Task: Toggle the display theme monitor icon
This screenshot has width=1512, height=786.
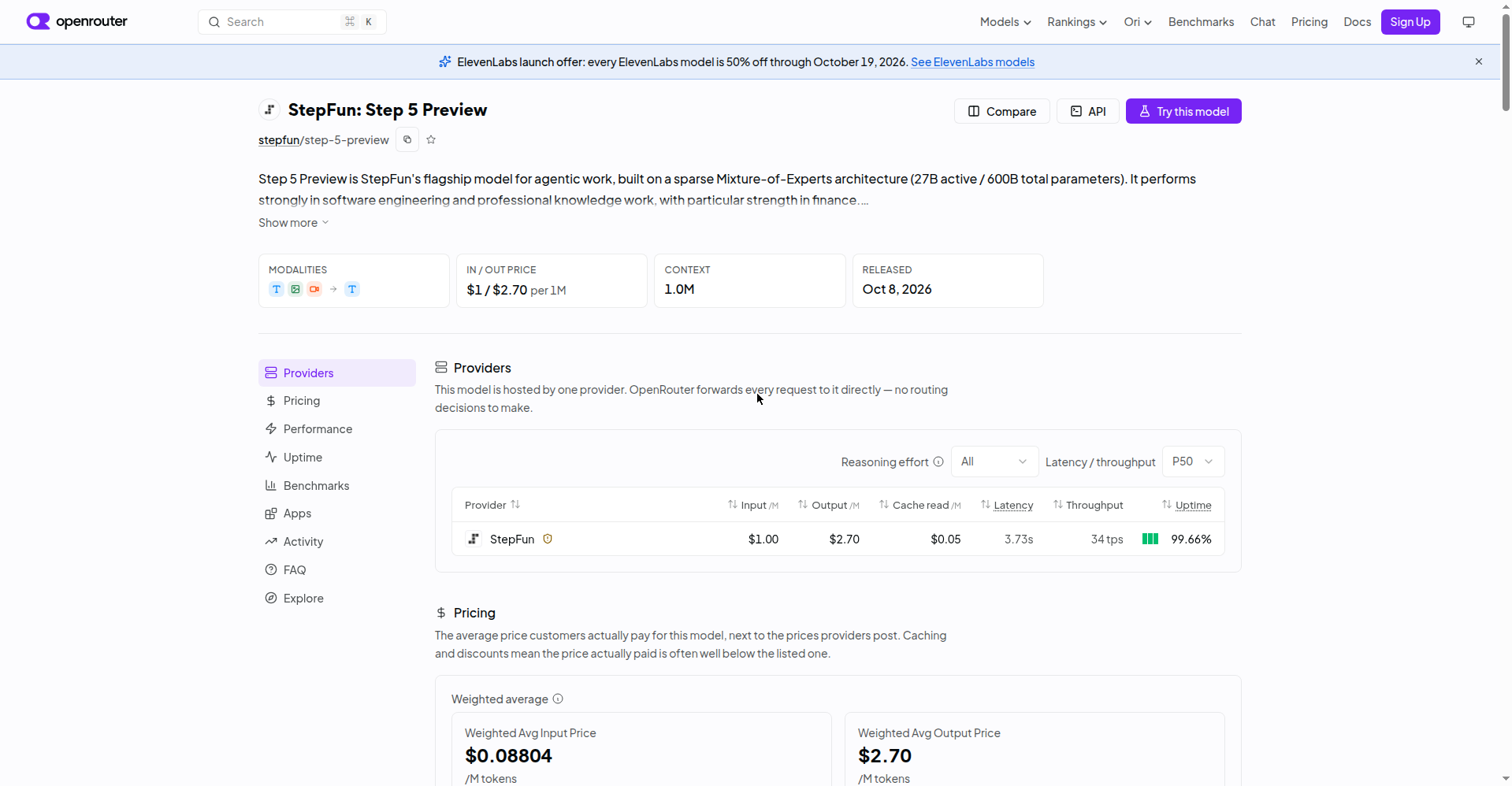Action: click(x=1469, y=22)
